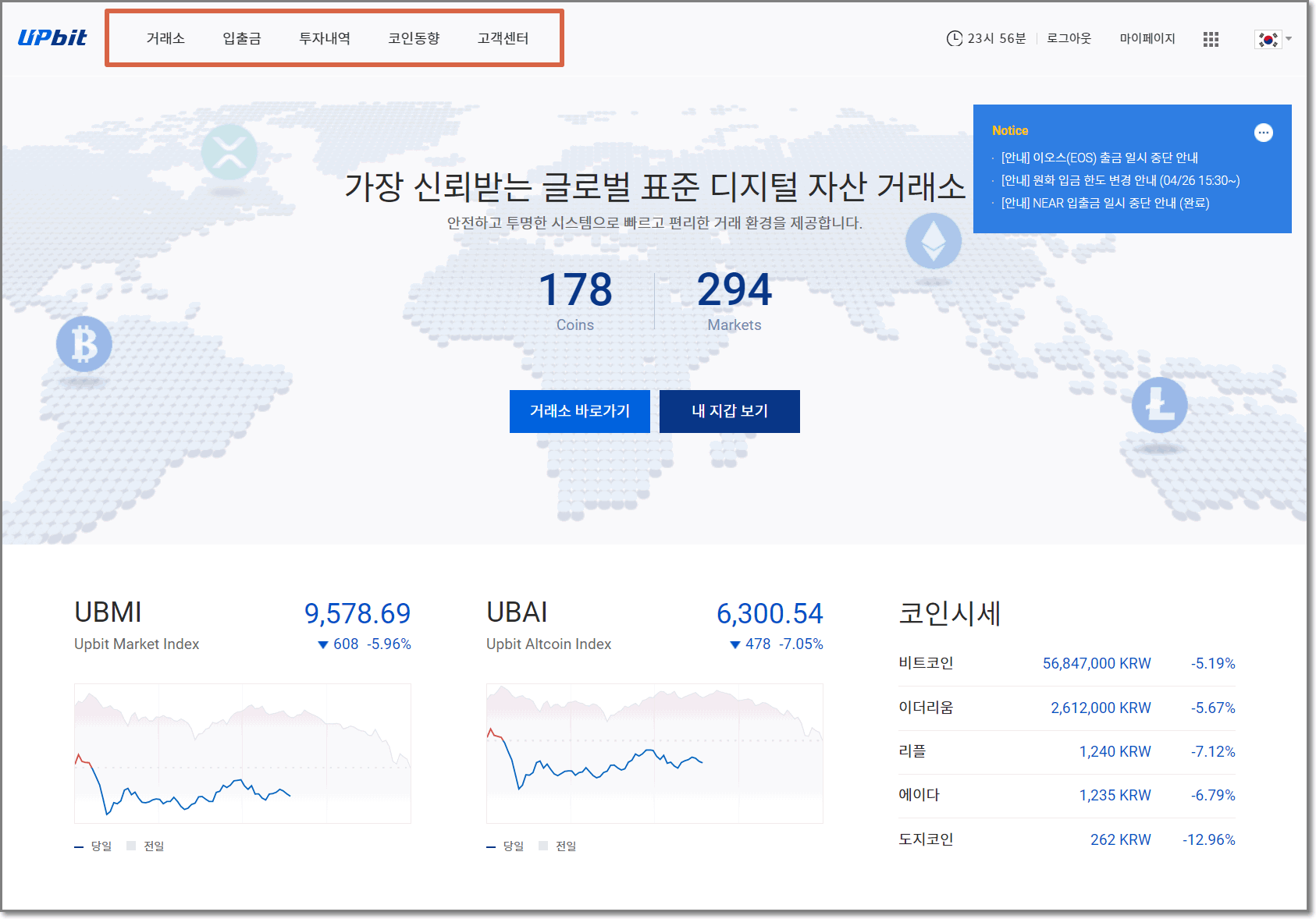Expand the language selector dropdown arrow
The width and height of the screenshot is (1316, 919).
pos(1288,39)
